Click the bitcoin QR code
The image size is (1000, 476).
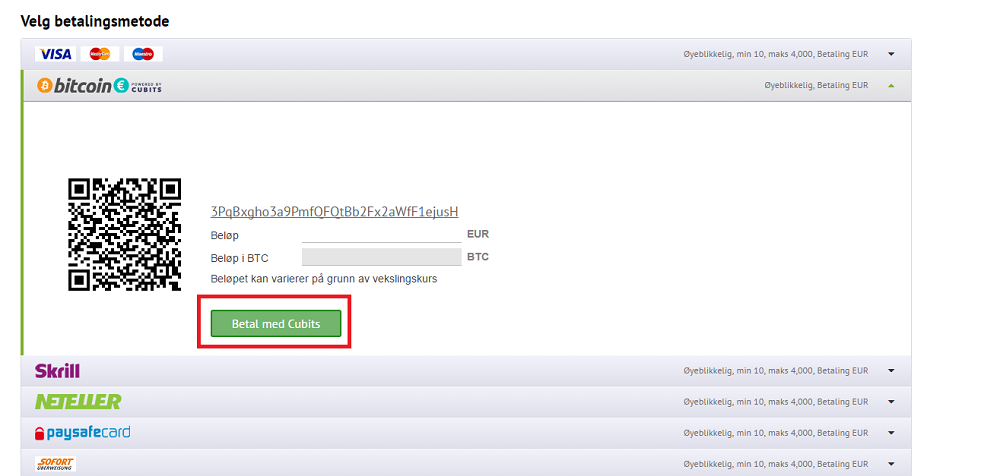coord(125,235)
